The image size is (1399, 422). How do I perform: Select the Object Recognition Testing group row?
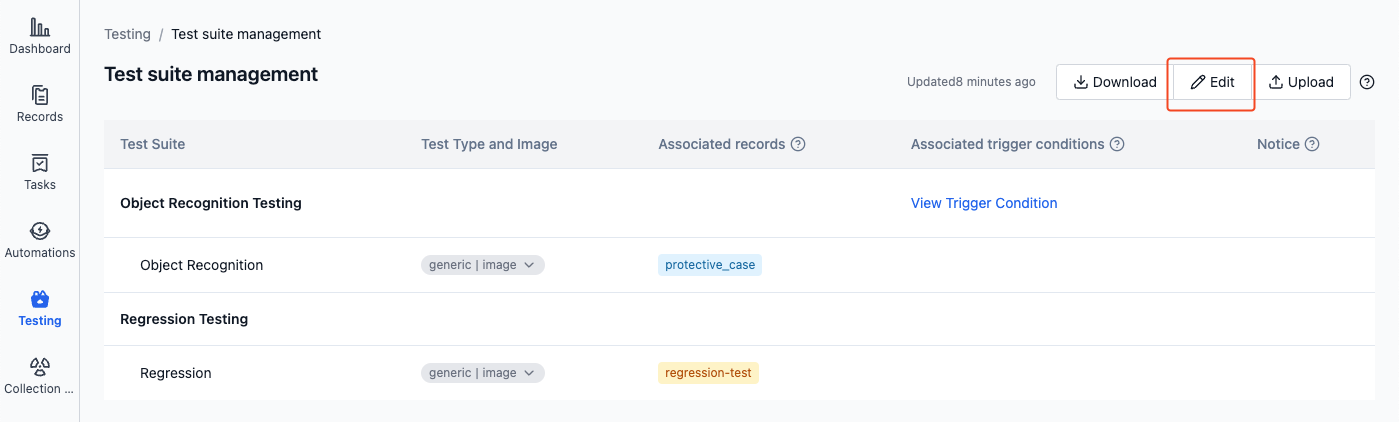pos(739,203)
